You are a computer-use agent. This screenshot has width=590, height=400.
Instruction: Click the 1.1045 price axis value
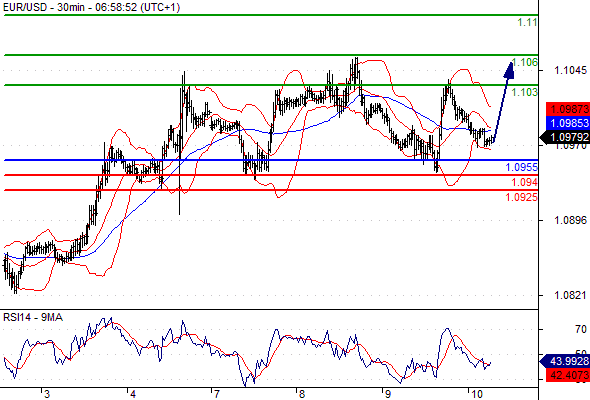tap(570, 70)
